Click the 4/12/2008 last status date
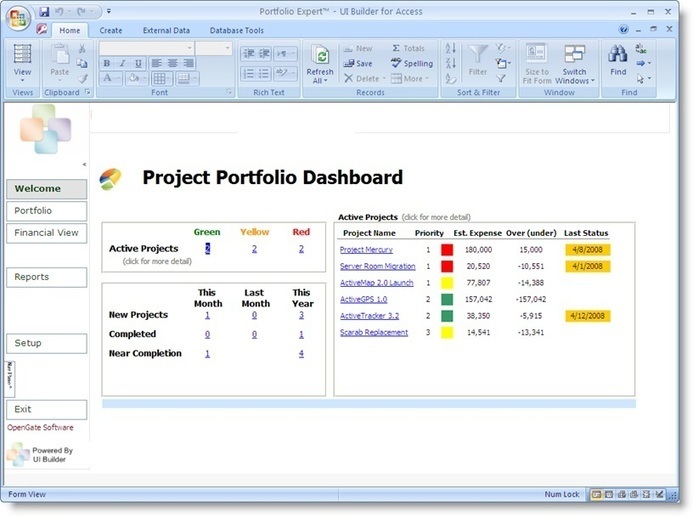The height and width of the screenshot is (516, 693). tap(587, 315)
